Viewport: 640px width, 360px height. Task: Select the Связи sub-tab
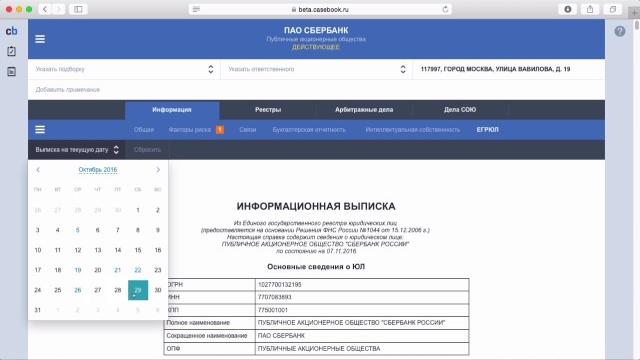(x=248, y=129)
